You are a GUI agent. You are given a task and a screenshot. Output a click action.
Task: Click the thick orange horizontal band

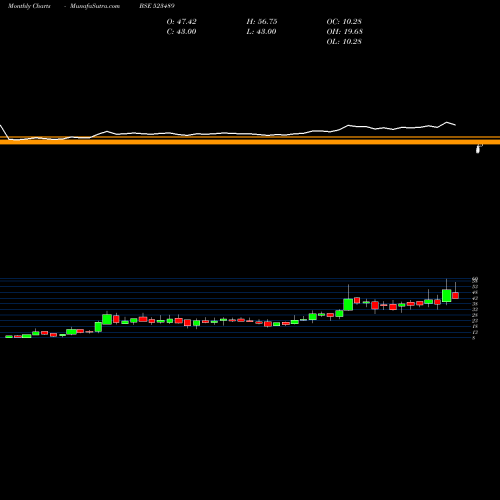(250, 142)
